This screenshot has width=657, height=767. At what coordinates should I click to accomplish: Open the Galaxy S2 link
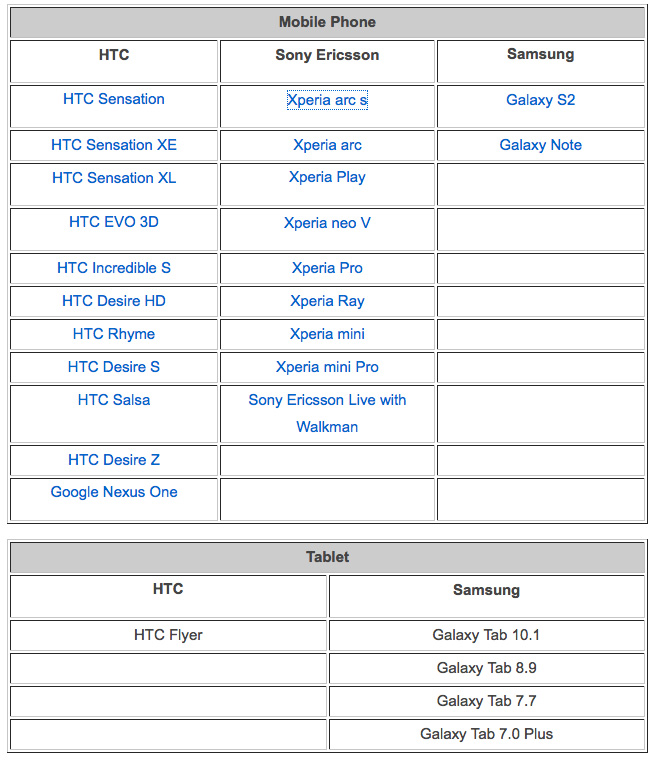(x=540, y=100)
